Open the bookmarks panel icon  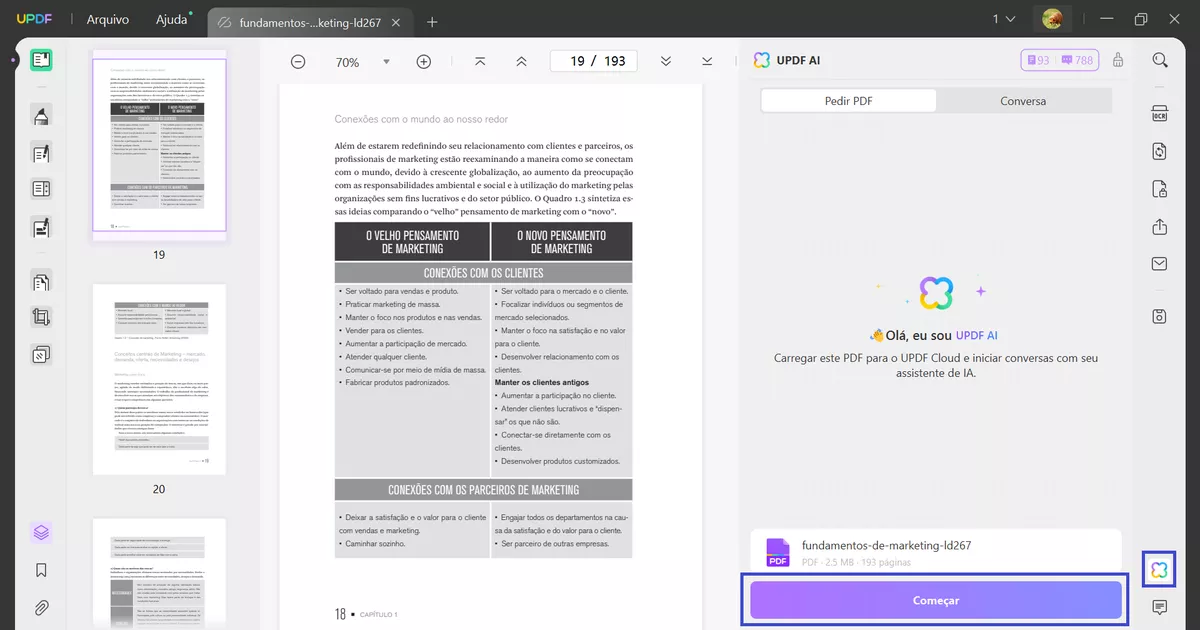tap(41, 570)
